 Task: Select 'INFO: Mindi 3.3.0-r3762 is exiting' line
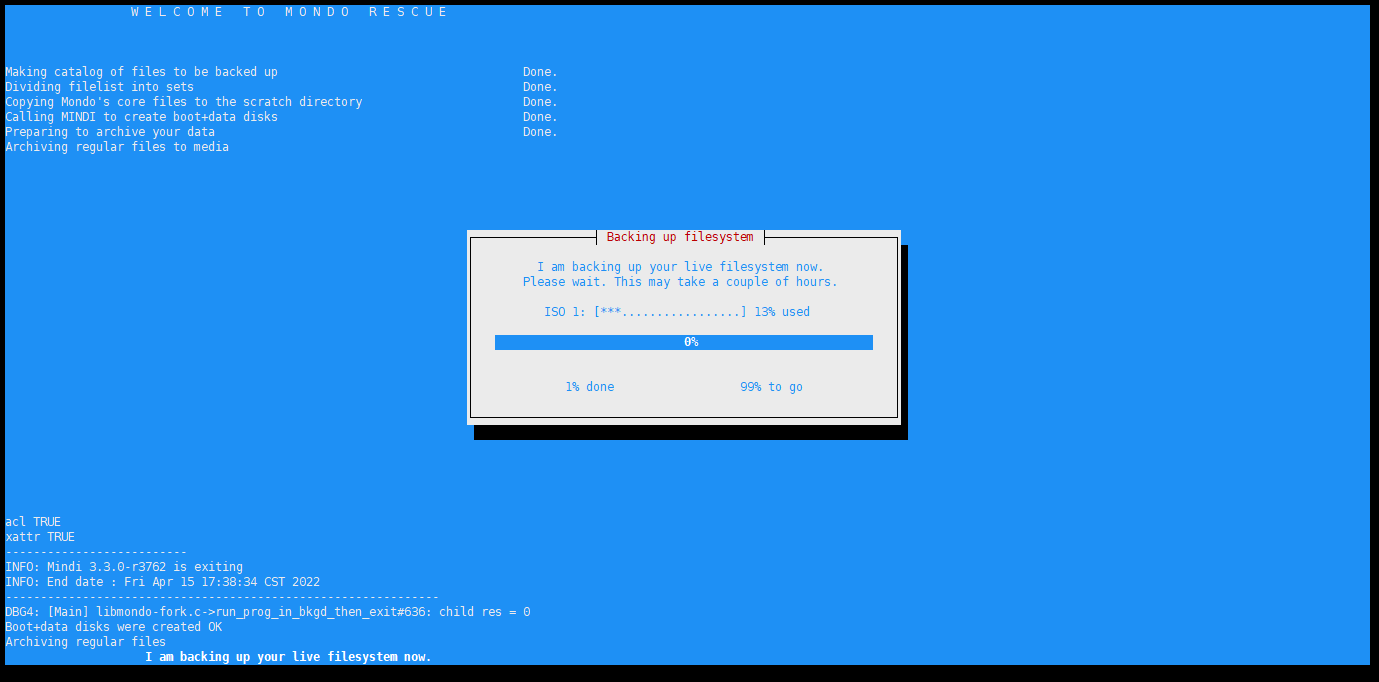[124, 567]
